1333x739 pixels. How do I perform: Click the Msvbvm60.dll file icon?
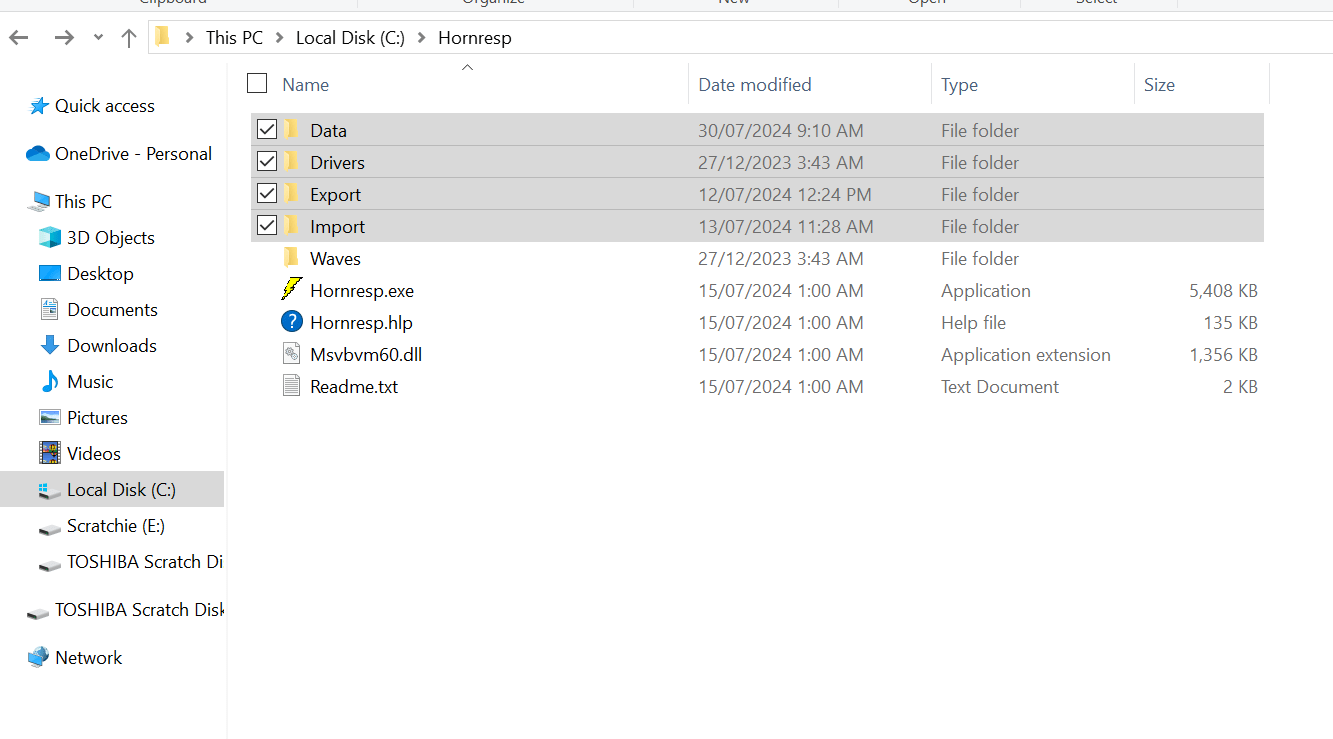point(291,354)
